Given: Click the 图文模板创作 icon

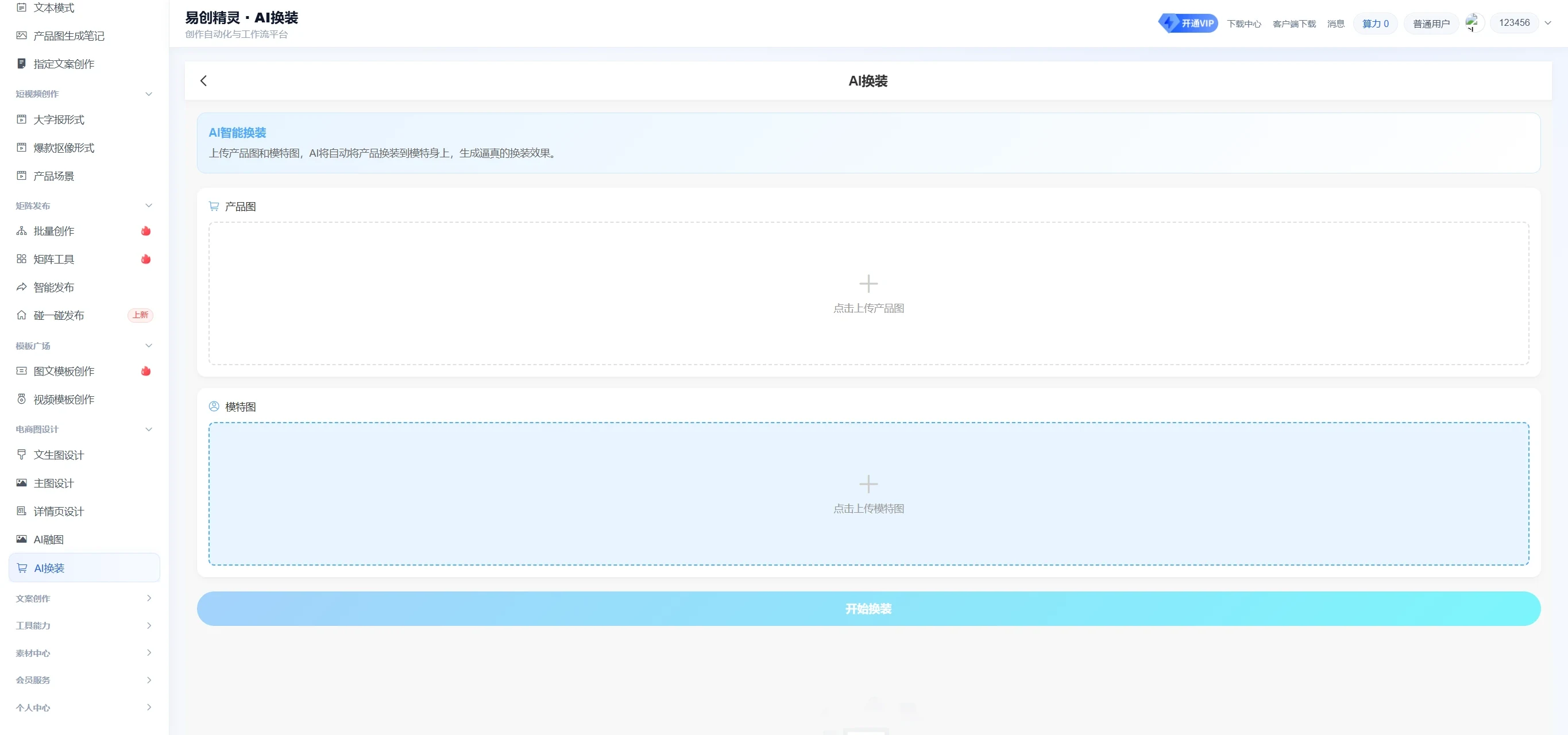Looking at the screenshot, I should (x=21, y=371).
